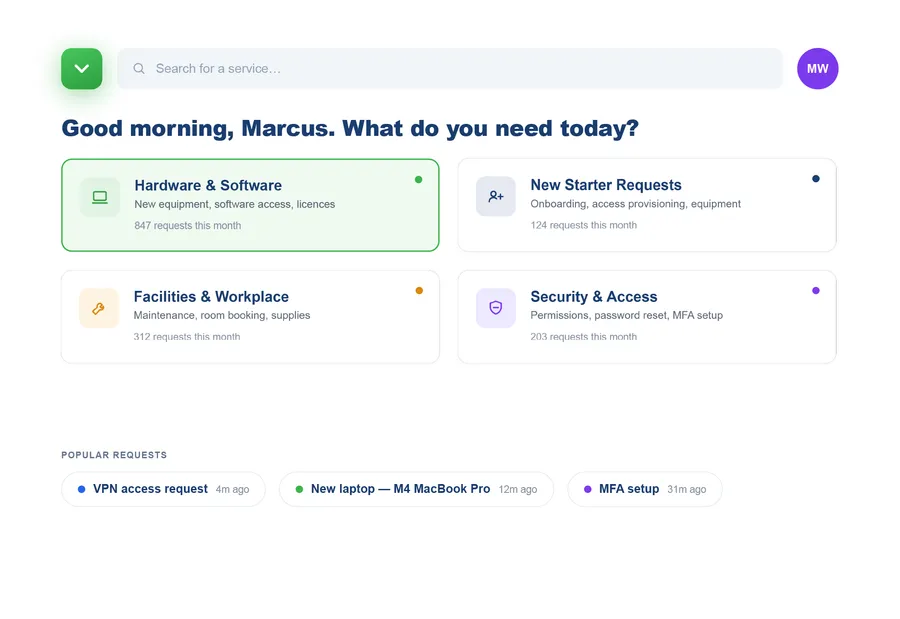This screenshot has height=619, width=900.
Task: Click the '4m ago' timestamp
Action: [232, 489]
